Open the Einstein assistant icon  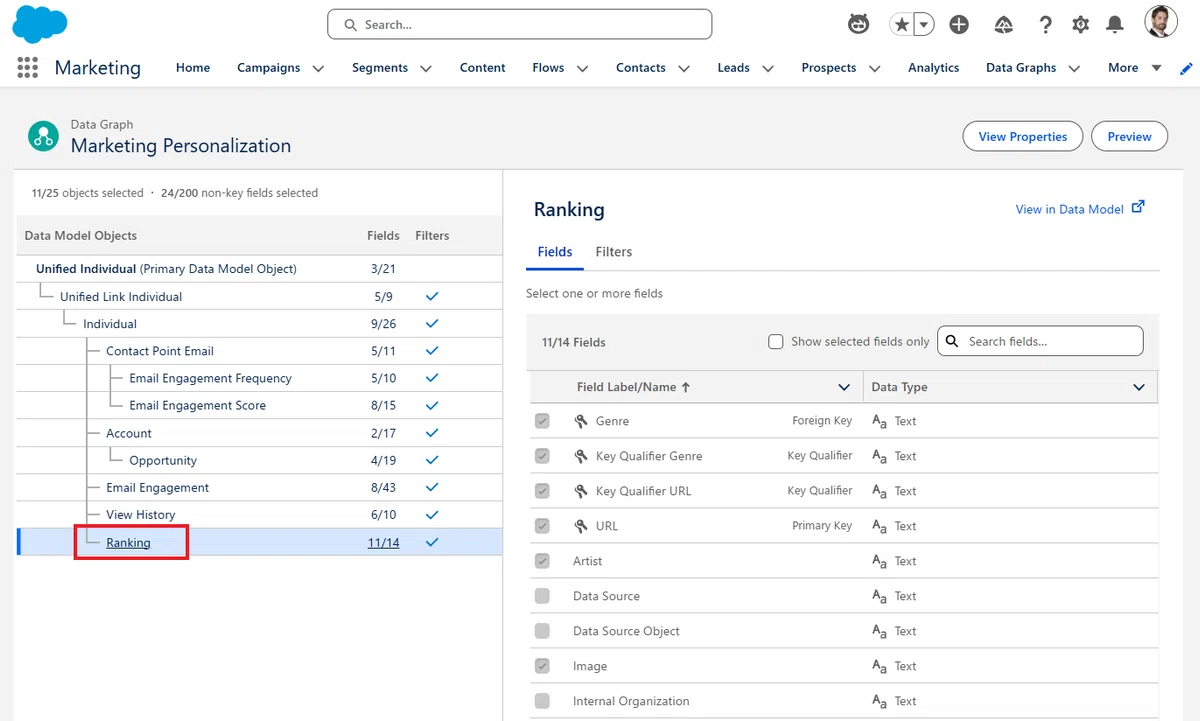859,24
